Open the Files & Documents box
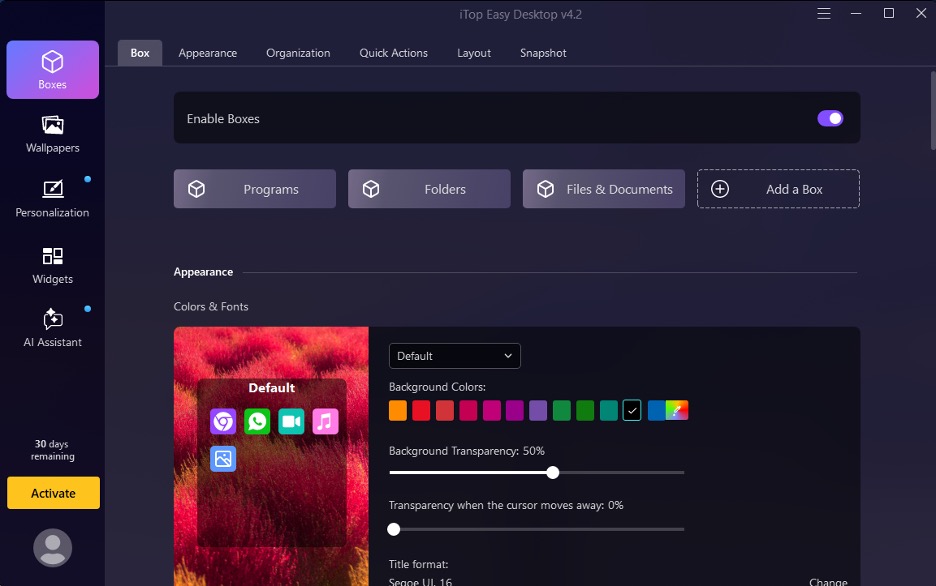The width and height of the screenshot is (936, 586). pos(604,189)
